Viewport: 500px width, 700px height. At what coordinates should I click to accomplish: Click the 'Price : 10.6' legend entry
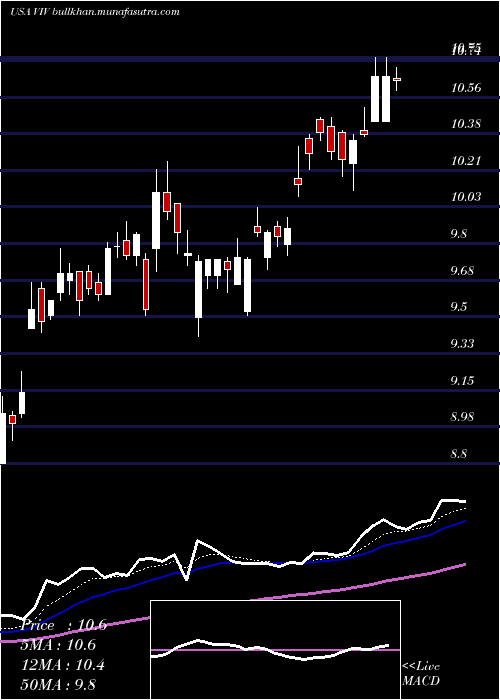click(x=64, y=625)
